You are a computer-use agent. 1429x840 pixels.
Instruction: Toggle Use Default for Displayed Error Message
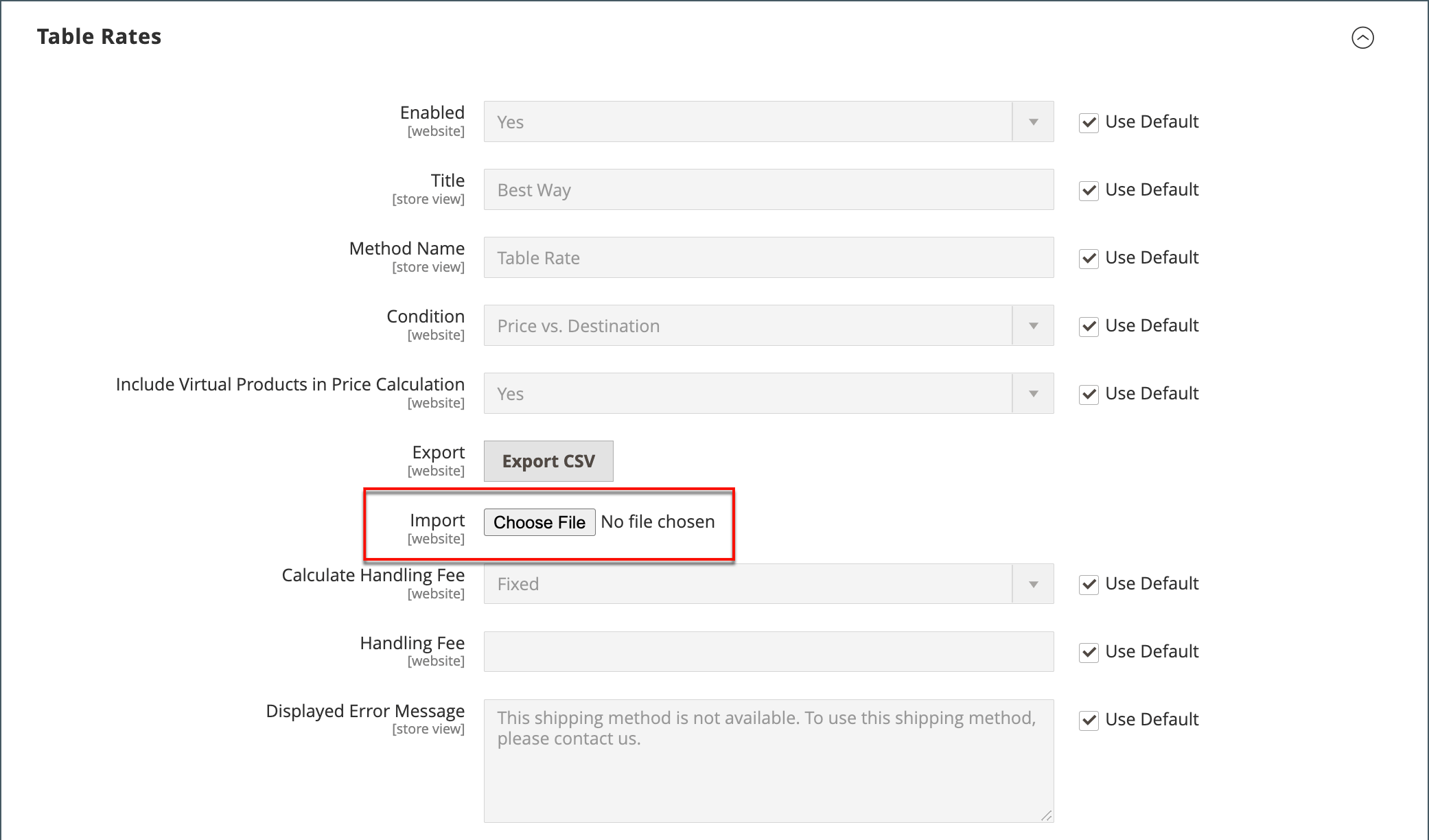1089,721
